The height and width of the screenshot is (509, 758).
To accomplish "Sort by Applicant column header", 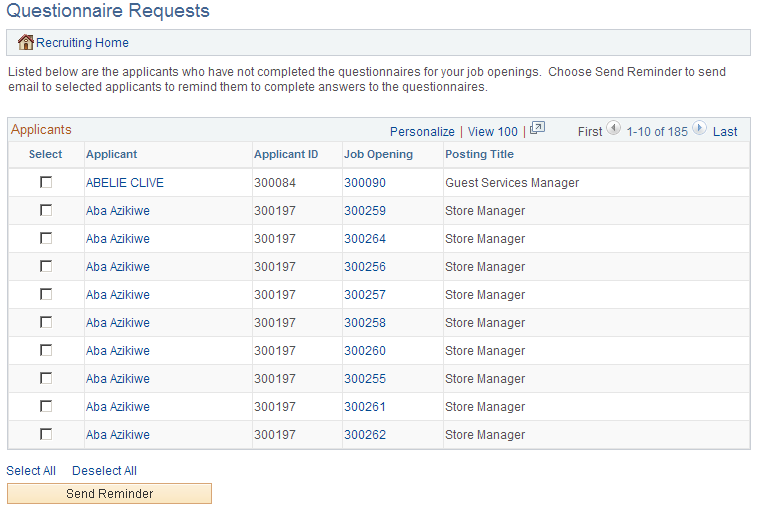I will (112, 154).
